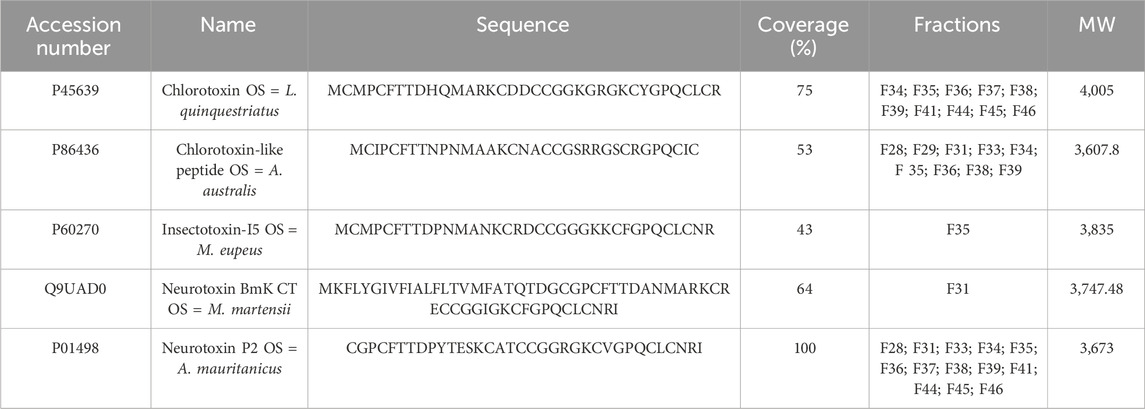
Task: Click the F31 fraction in Q9UAD0 row
Action: tap(956, 290)
